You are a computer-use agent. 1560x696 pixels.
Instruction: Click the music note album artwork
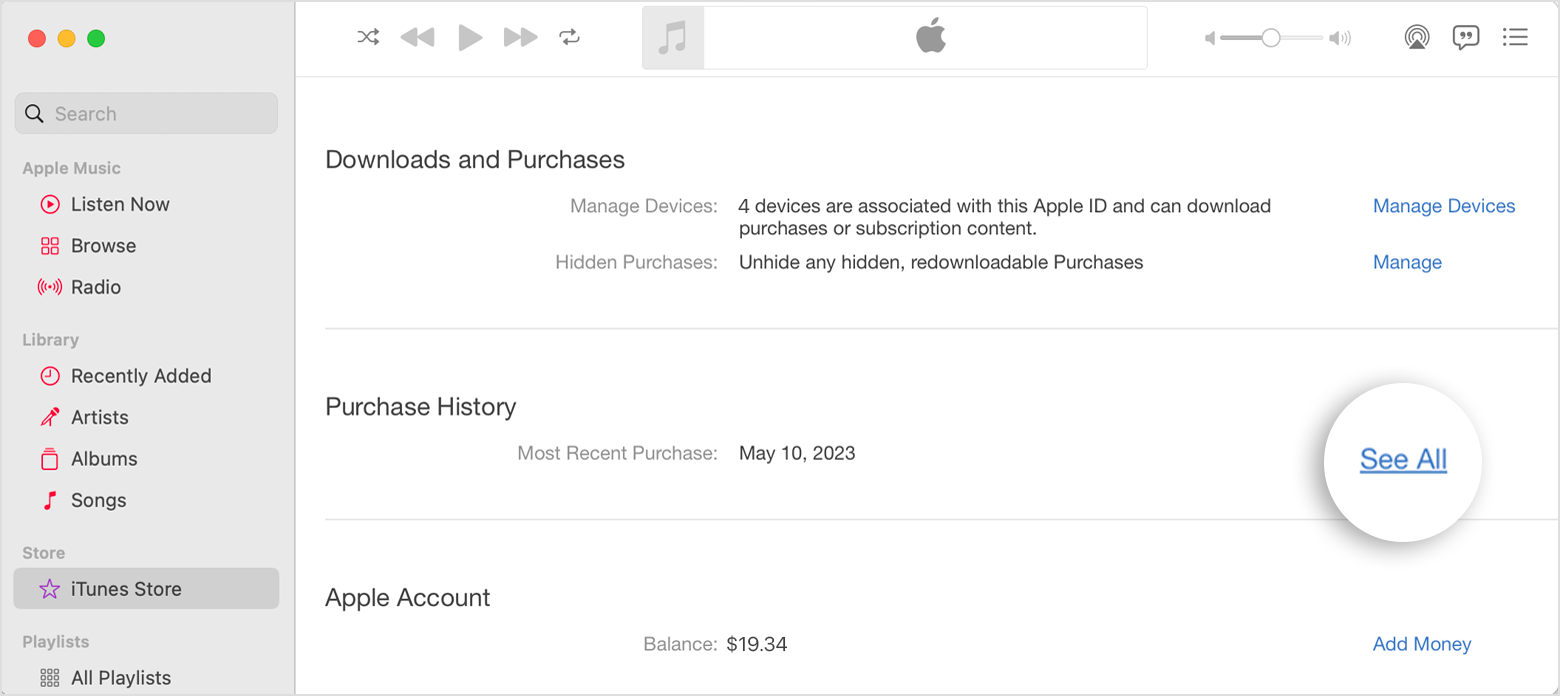coord(673,39)
